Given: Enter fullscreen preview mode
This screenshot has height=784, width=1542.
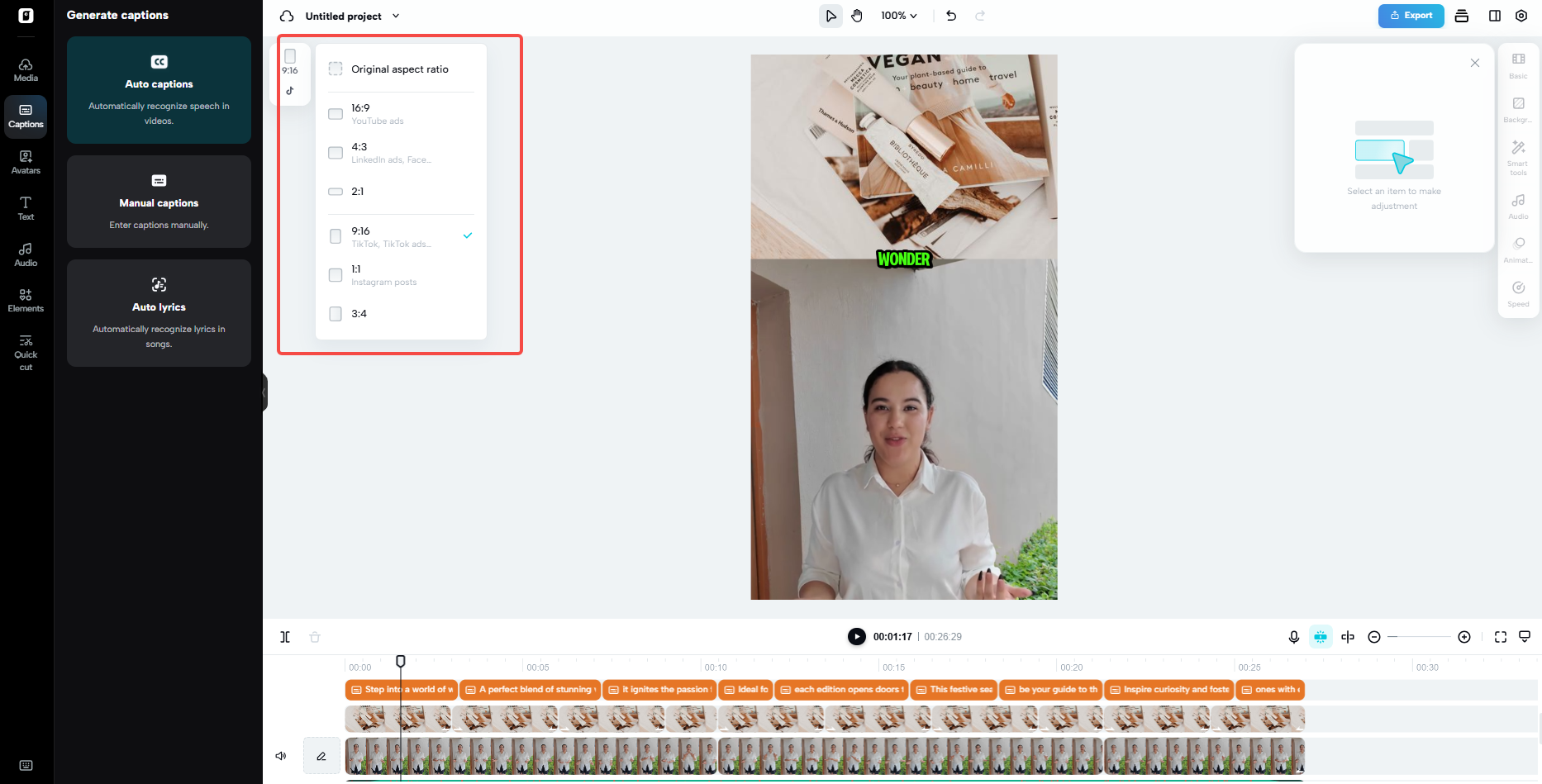Looking at the screenshot, I should [1501, 637].
